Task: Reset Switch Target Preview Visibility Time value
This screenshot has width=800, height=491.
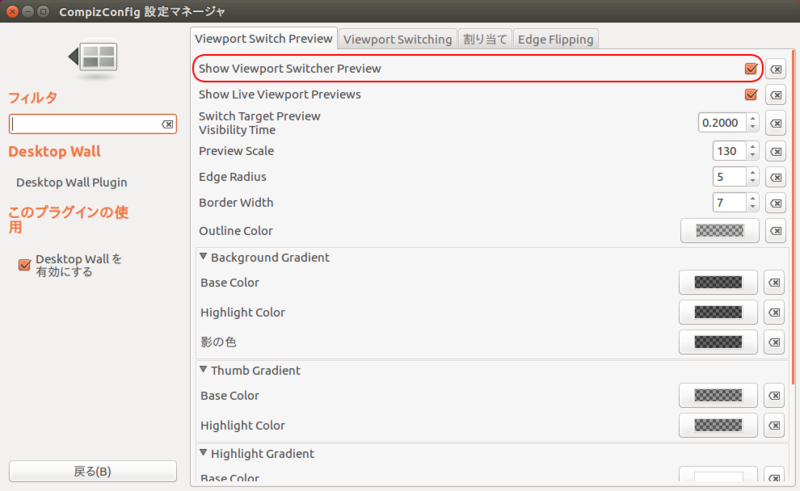Action: [776, 123]
